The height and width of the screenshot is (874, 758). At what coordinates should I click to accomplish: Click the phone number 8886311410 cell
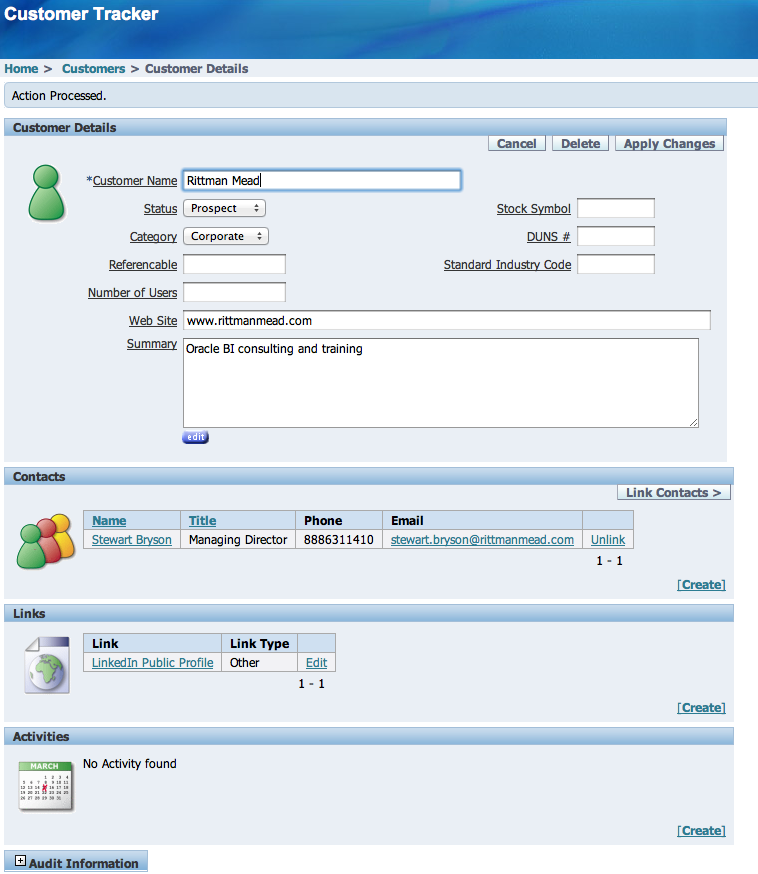[x=339, y=540]
